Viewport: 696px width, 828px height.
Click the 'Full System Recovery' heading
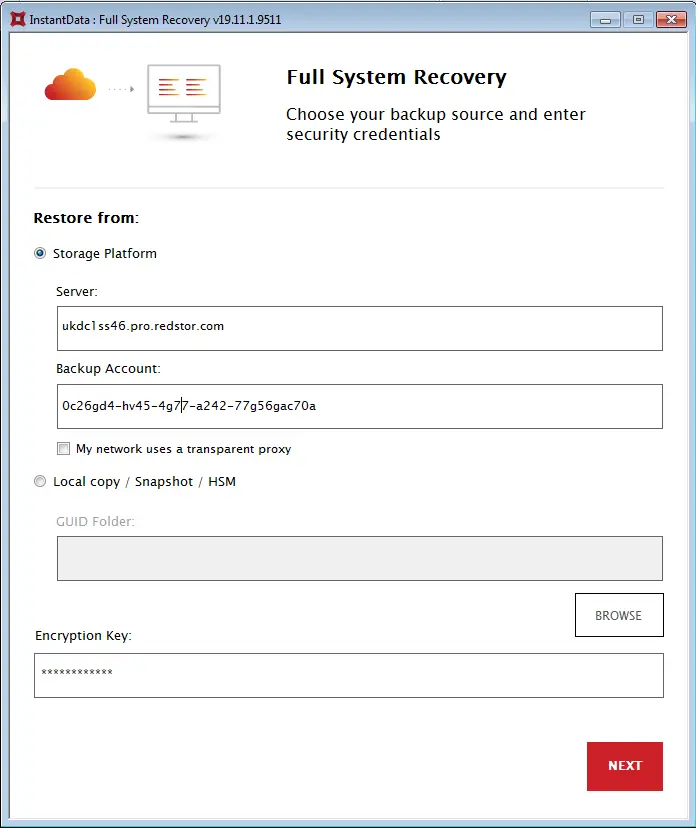(397, 78)
